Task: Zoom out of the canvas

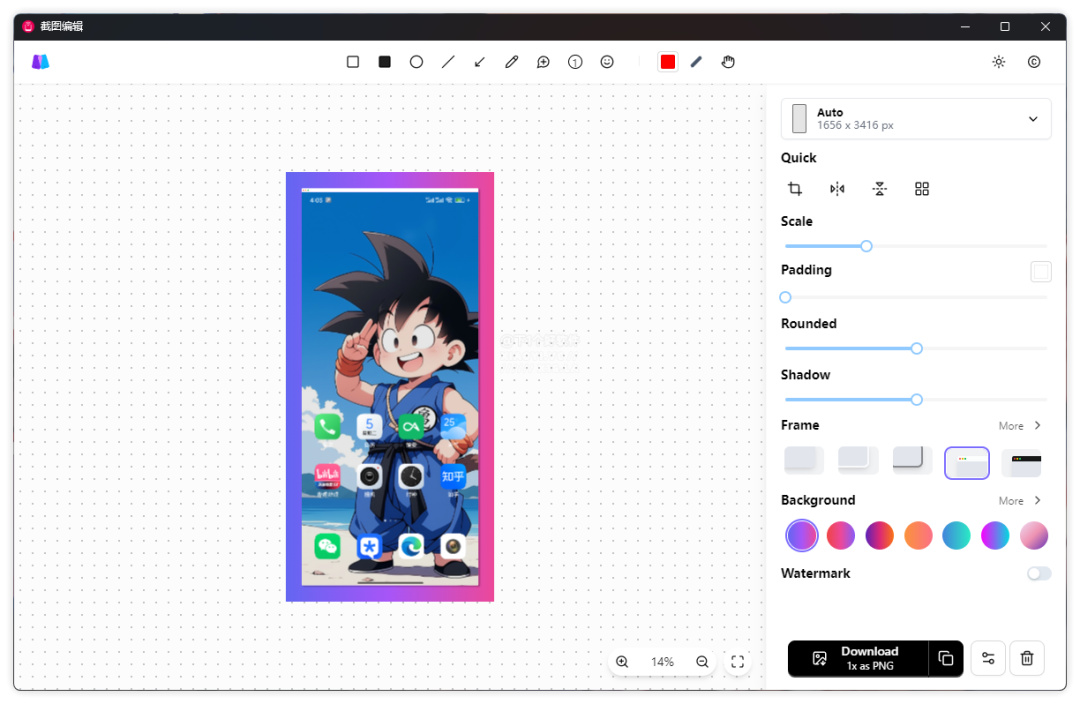Action: coord(702,661)
